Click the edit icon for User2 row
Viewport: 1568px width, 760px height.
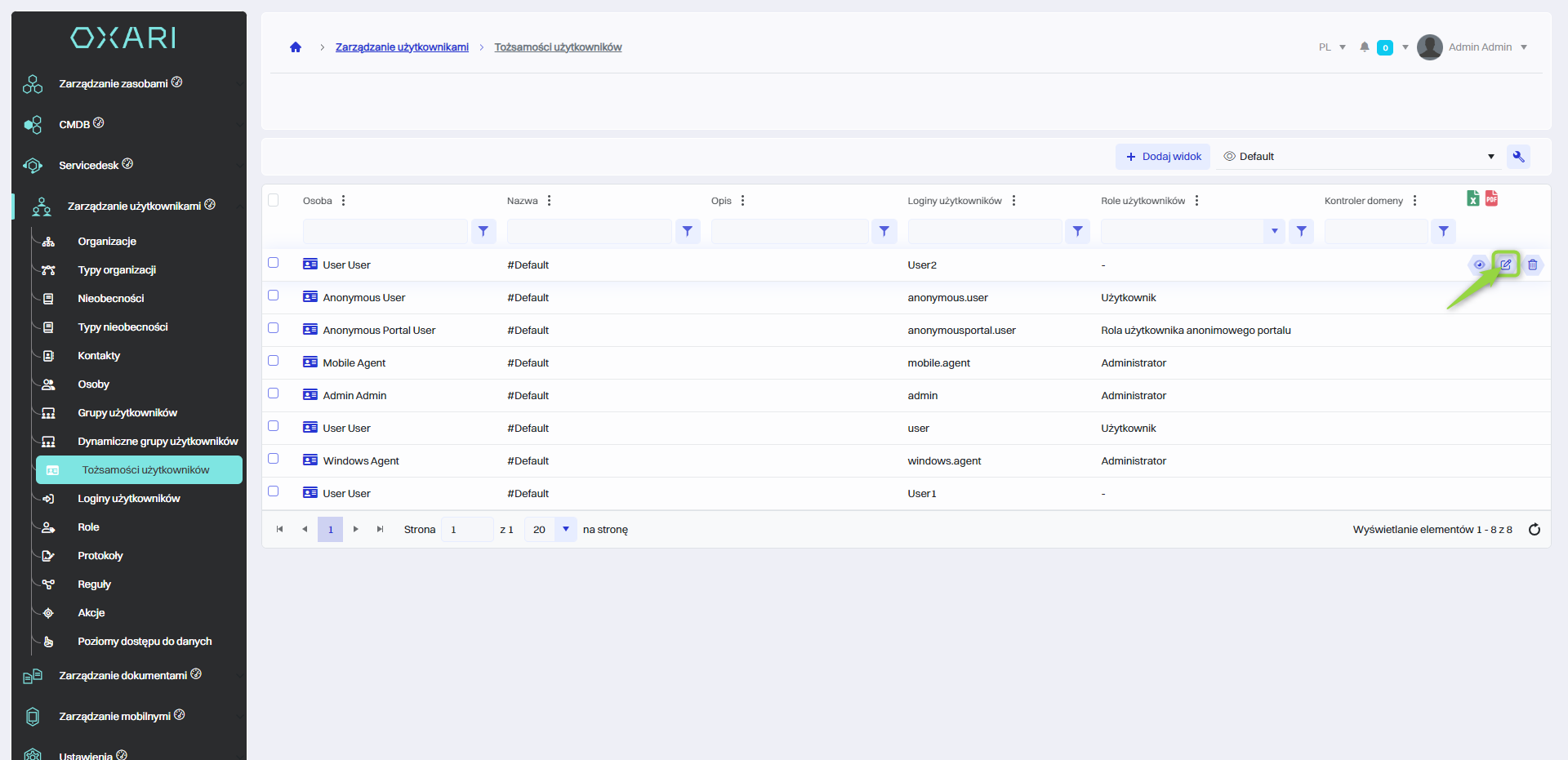click(x=1505, y=264)
